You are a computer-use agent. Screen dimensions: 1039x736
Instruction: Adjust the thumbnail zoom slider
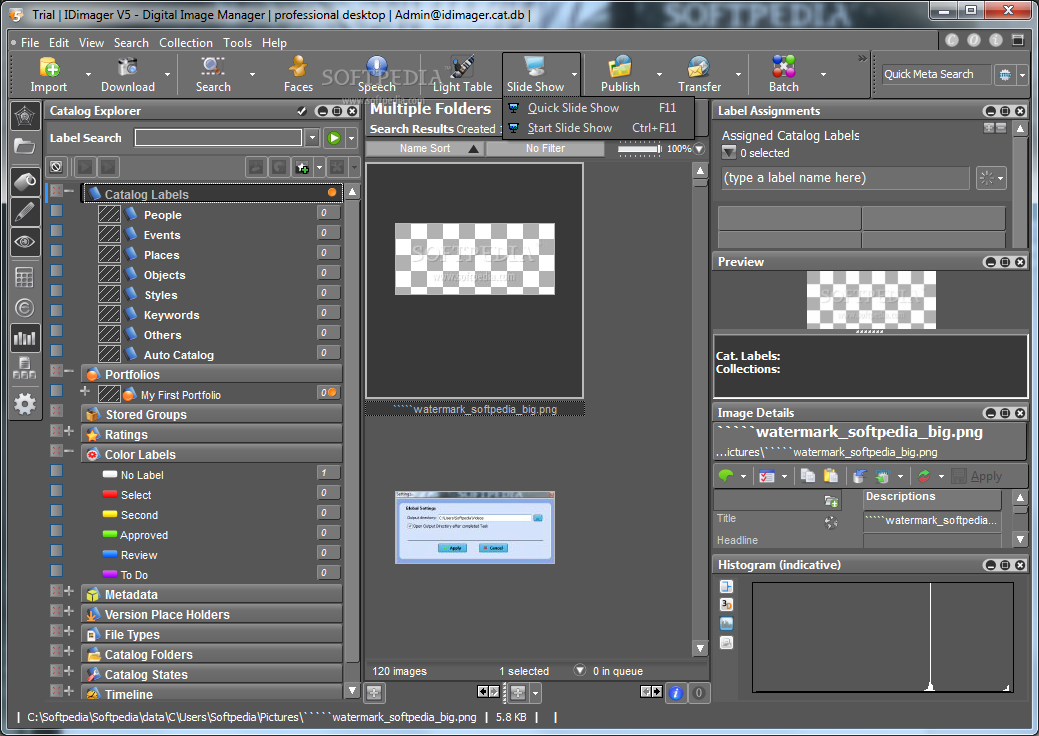[x=639, y=149]
